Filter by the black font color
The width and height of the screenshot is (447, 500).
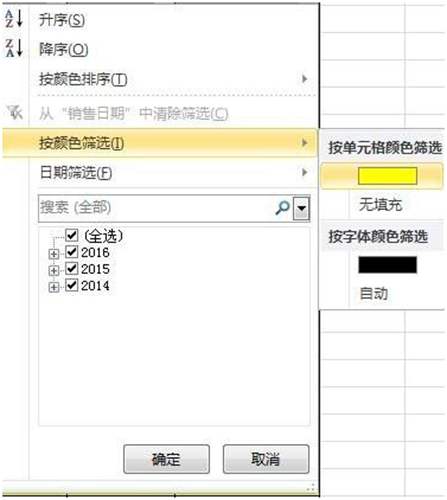tap(387, 265)
